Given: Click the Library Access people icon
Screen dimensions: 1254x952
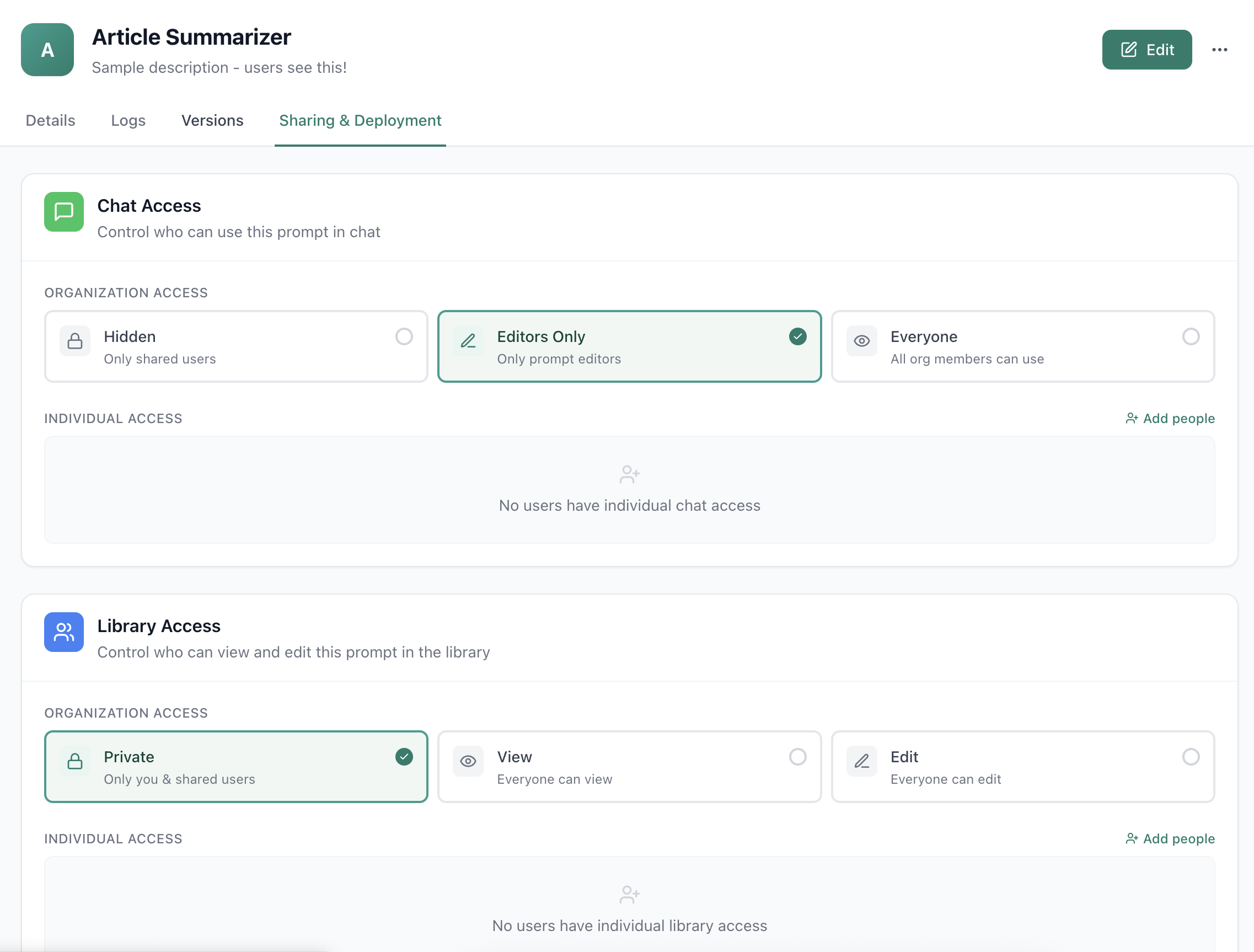Looking at the screenshot, I should click(x=63, y=632).
